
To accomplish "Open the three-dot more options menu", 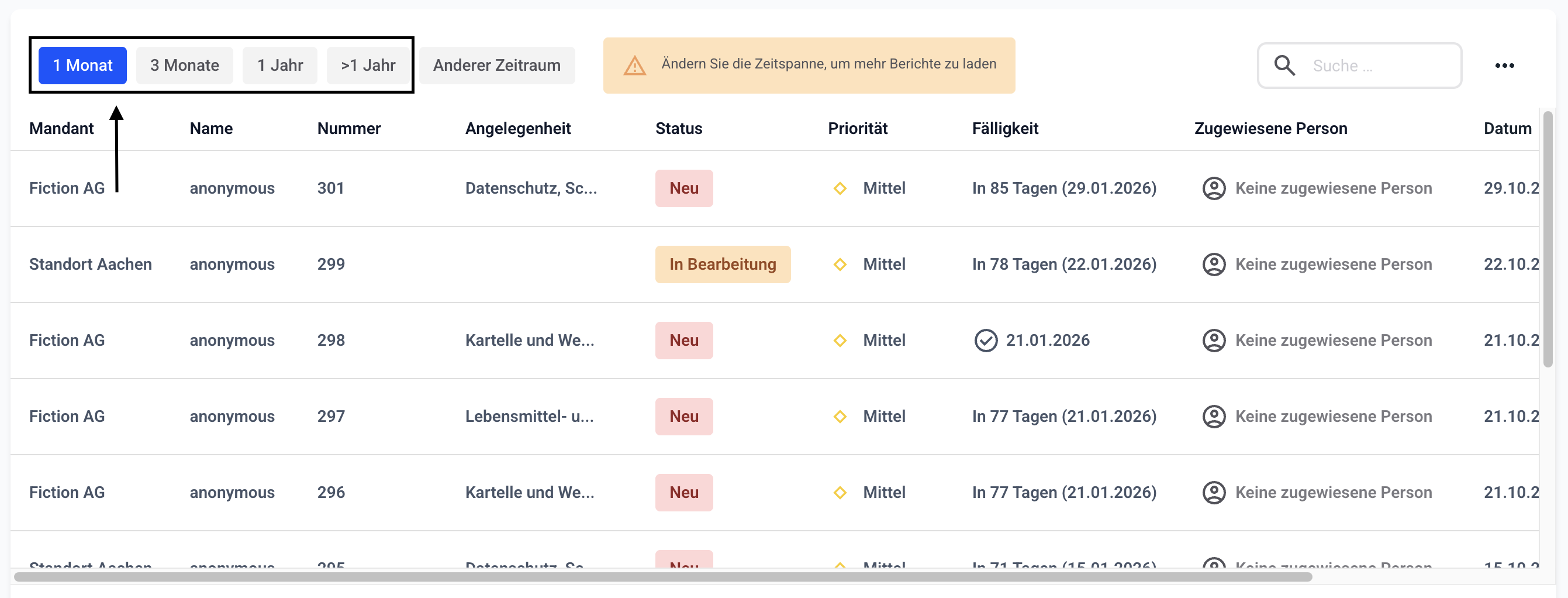I will pyautogui.click(x=1504, y=65).
